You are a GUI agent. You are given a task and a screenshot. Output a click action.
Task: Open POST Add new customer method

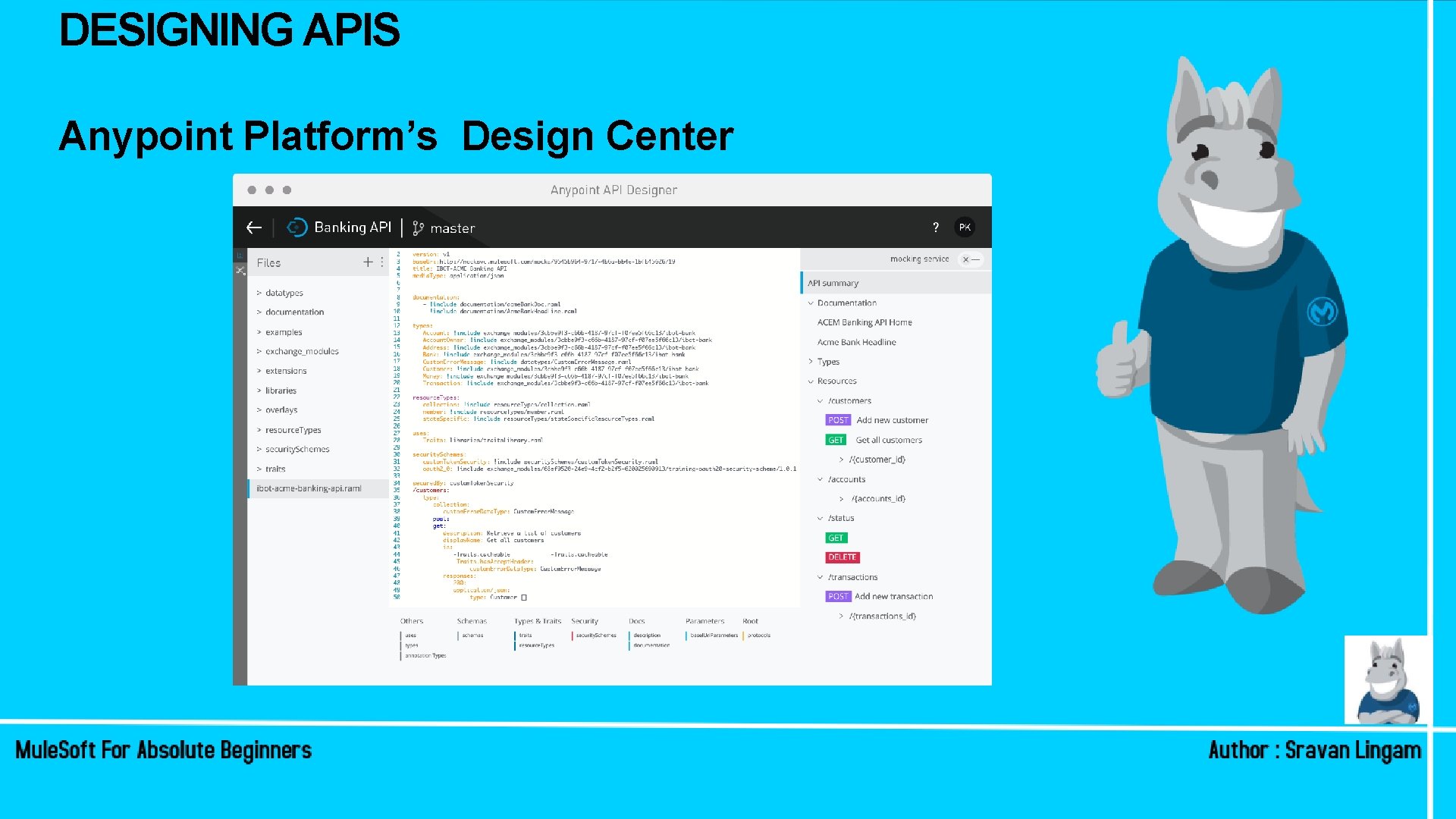pyautogui.click(x=877, y=420)
